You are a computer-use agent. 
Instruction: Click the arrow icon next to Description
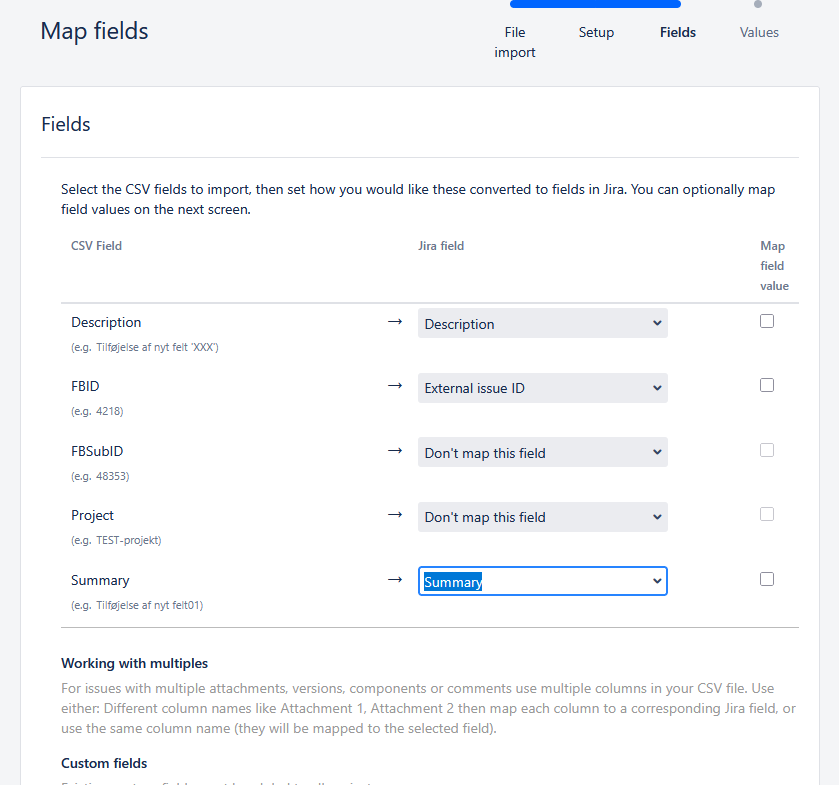pyautogui.click(x=395, y=322)
